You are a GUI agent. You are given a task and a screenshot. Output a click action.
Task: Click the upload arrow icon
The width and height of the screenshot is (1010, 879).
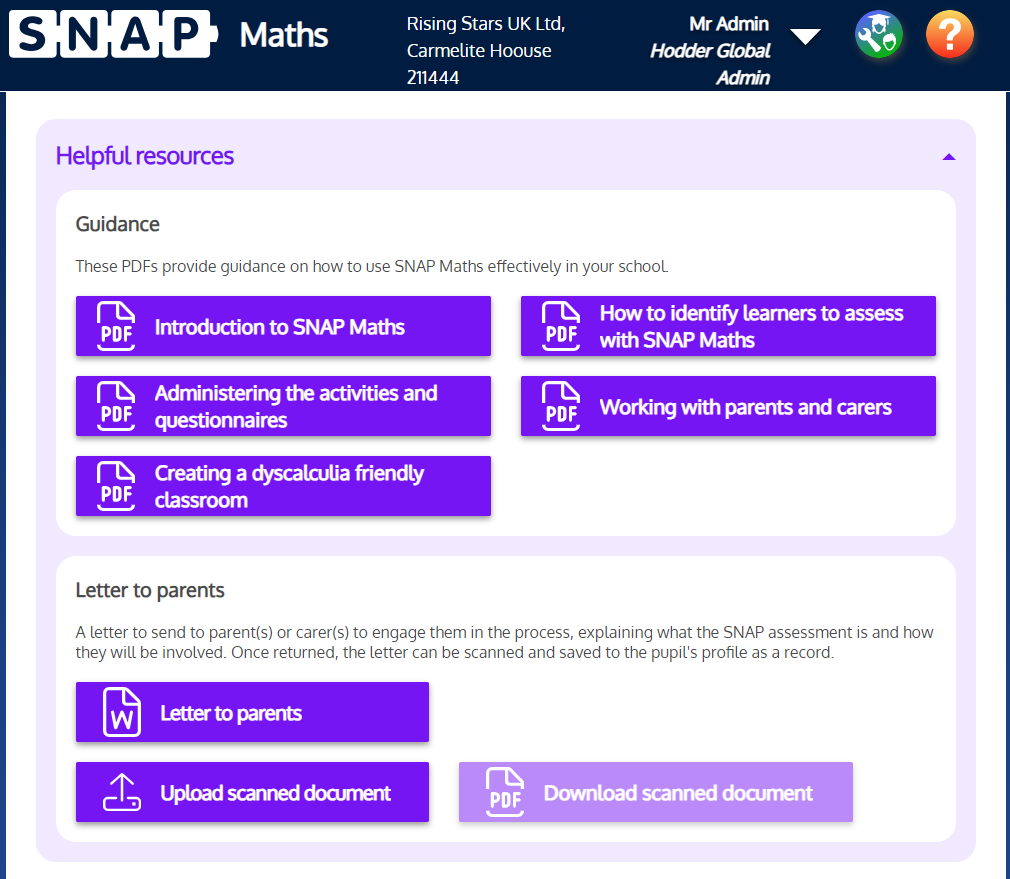point(122,793)
